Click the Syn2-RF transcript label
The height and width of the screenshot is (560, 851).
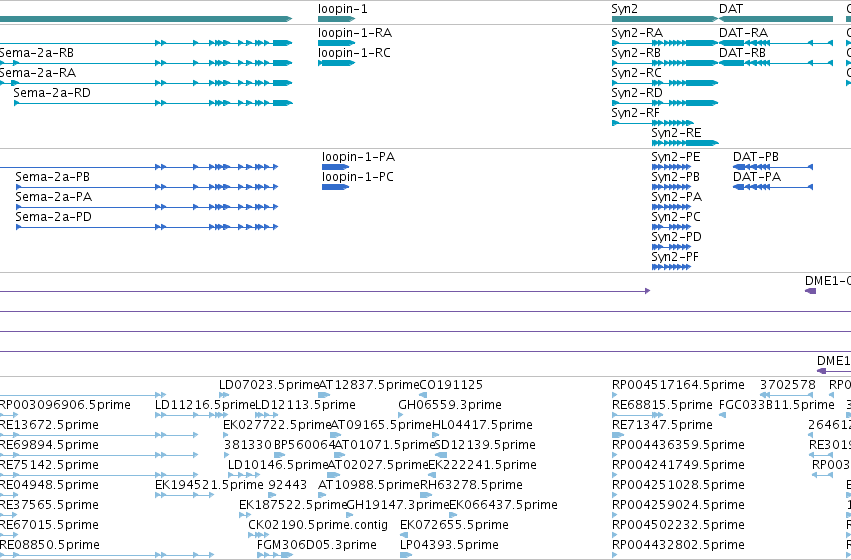click(x=636, y=113)
